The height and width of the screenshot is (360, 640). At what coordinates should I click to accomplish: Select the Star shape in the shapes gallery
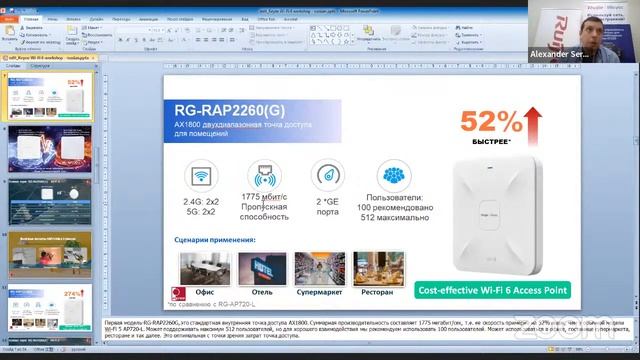pos(346,42)
